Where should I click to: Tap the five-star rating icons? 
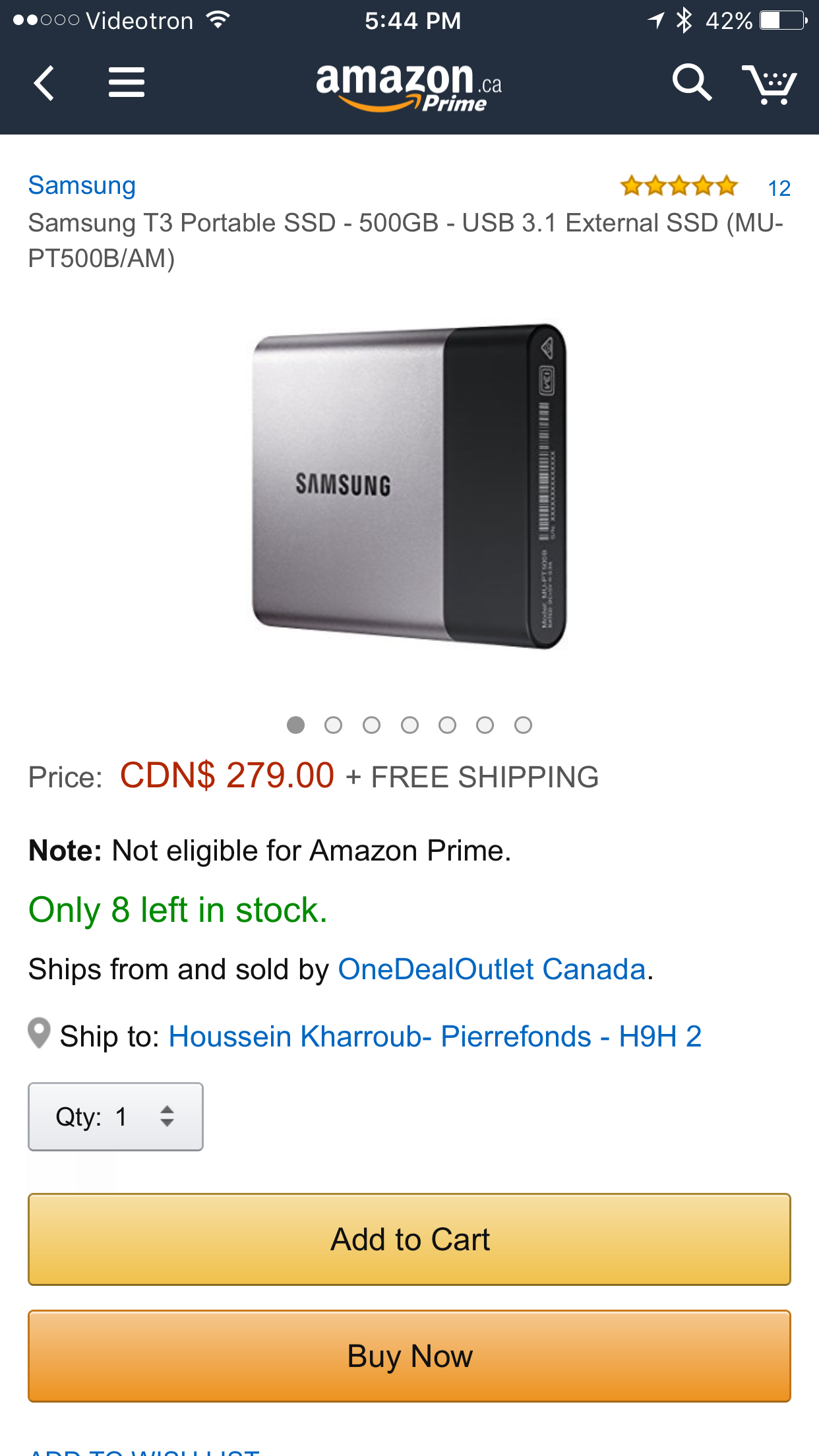[679, 187]
